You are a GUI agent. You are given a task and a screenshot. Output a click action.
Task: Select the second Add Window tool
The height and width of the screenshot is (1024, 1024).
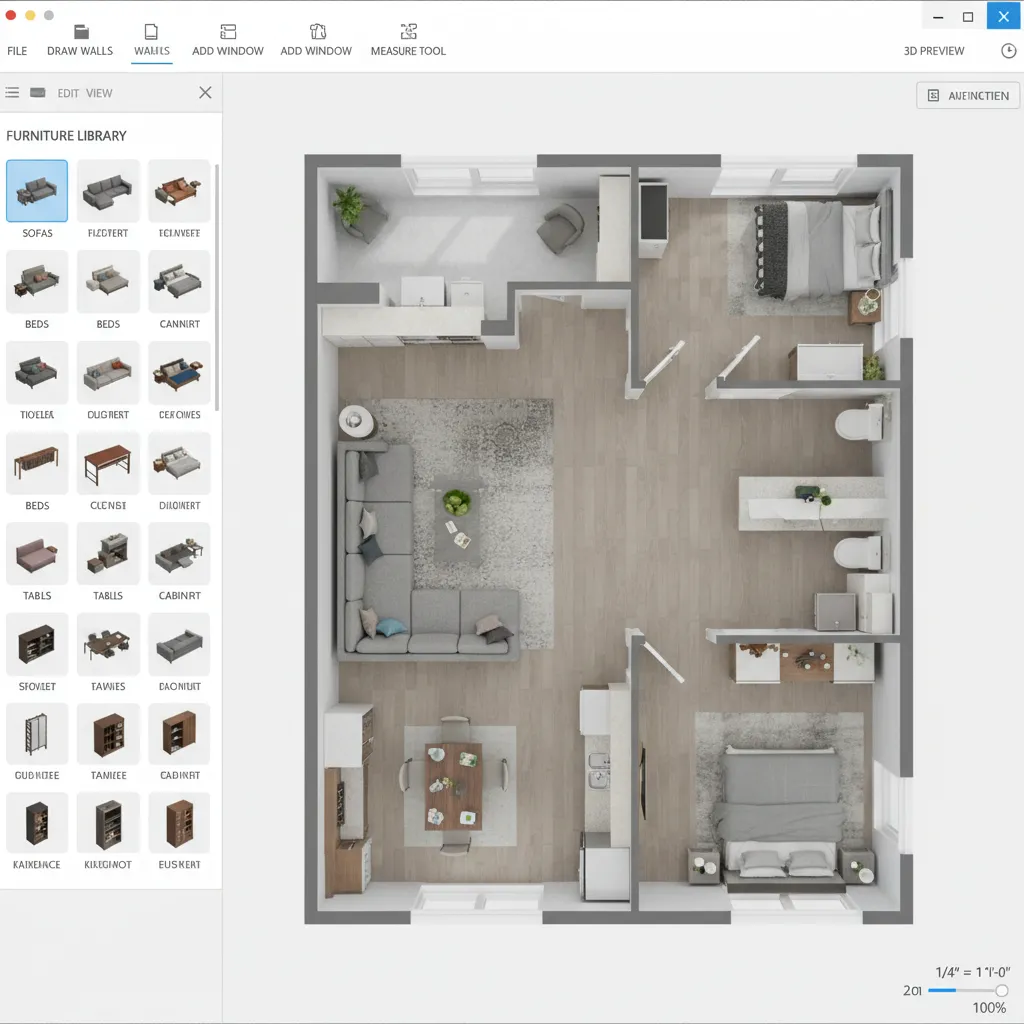click(316, 38)
